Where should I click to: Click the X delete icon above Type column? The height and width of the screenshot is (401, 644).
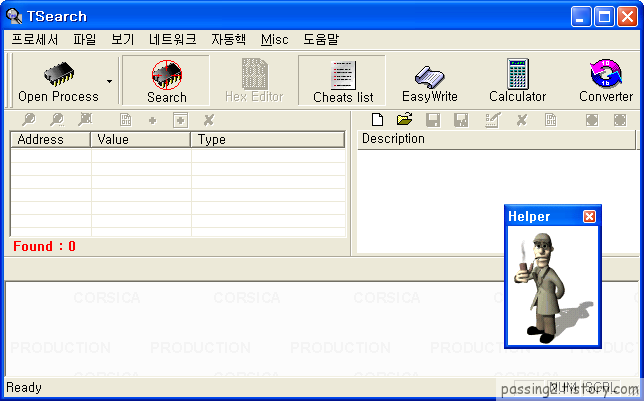pos(209,120)
